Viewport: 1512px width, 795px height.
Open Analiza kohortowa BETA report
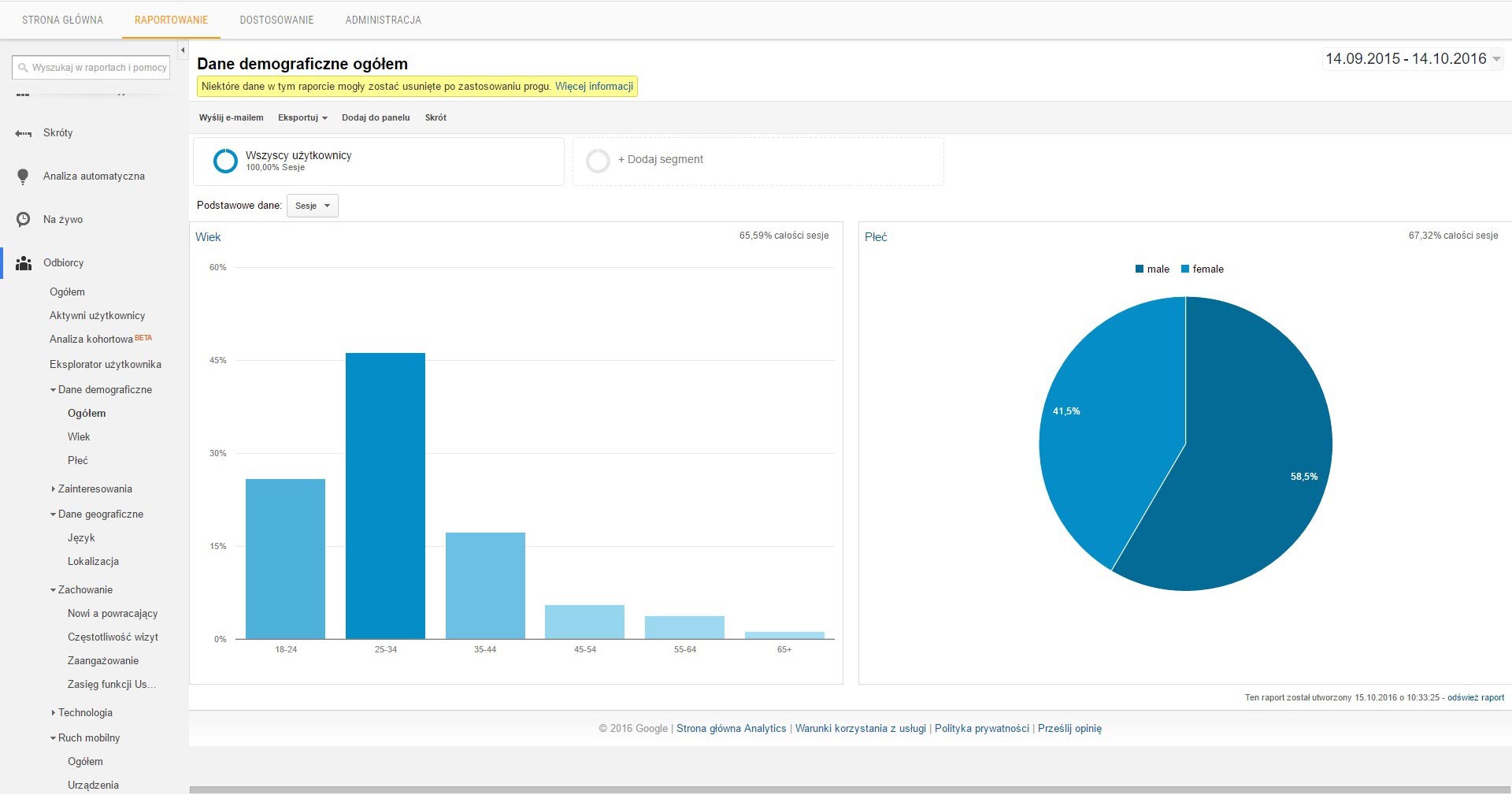coord(101,339)
